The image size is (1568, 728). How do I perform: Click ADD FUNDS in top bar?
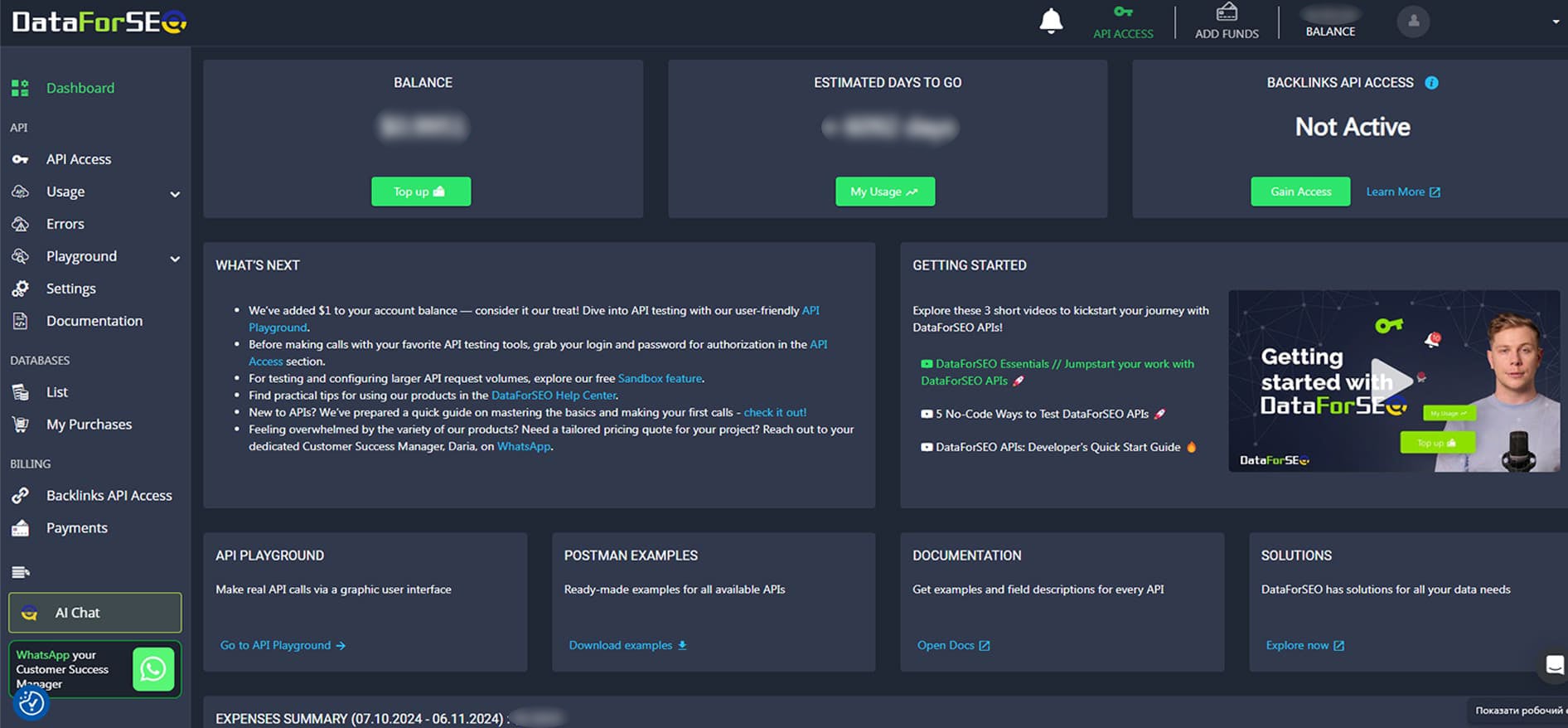coord(1227,22)
